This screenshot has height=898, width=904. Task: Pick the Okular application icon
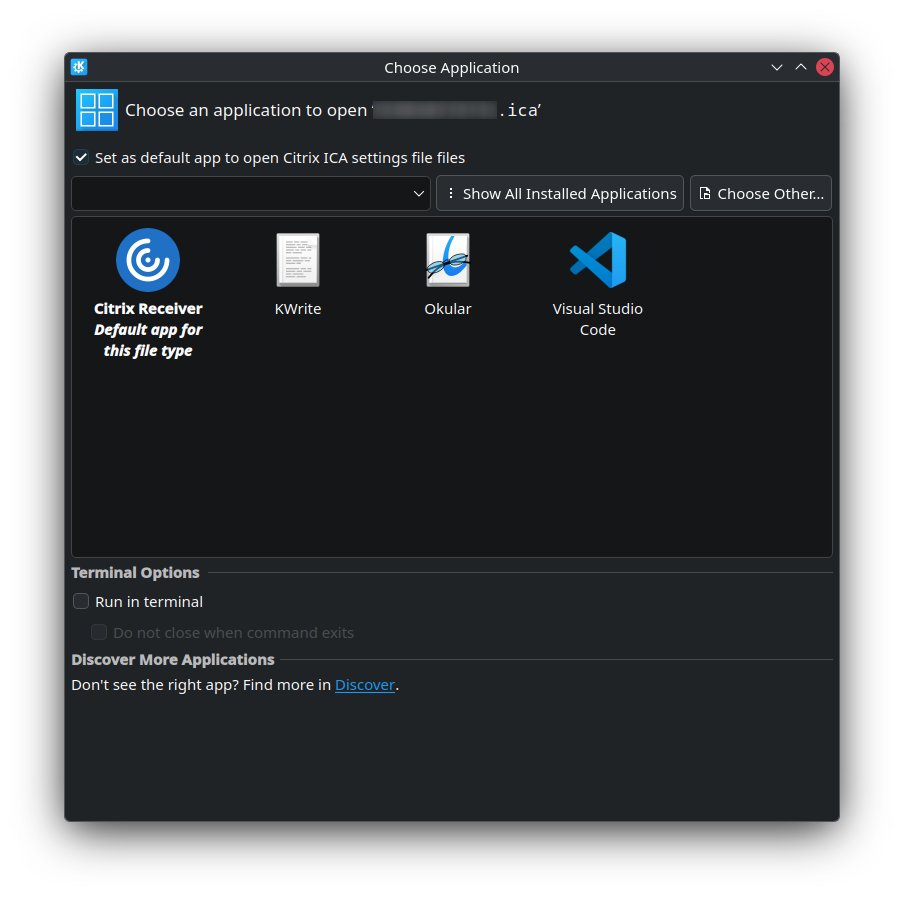click(447, 260)
